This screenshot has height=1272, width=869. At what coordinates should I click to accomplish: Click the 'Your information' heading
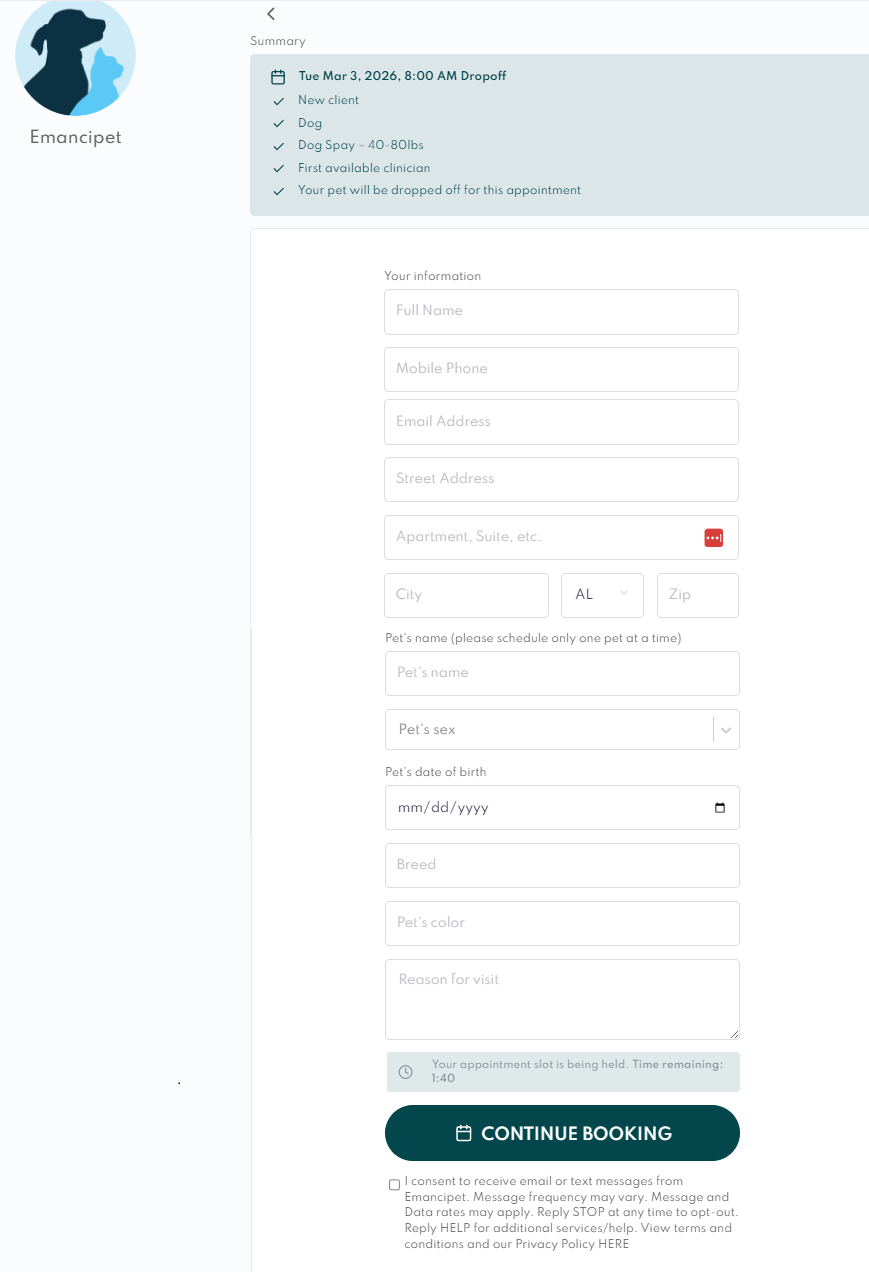(x=432, y=276)
